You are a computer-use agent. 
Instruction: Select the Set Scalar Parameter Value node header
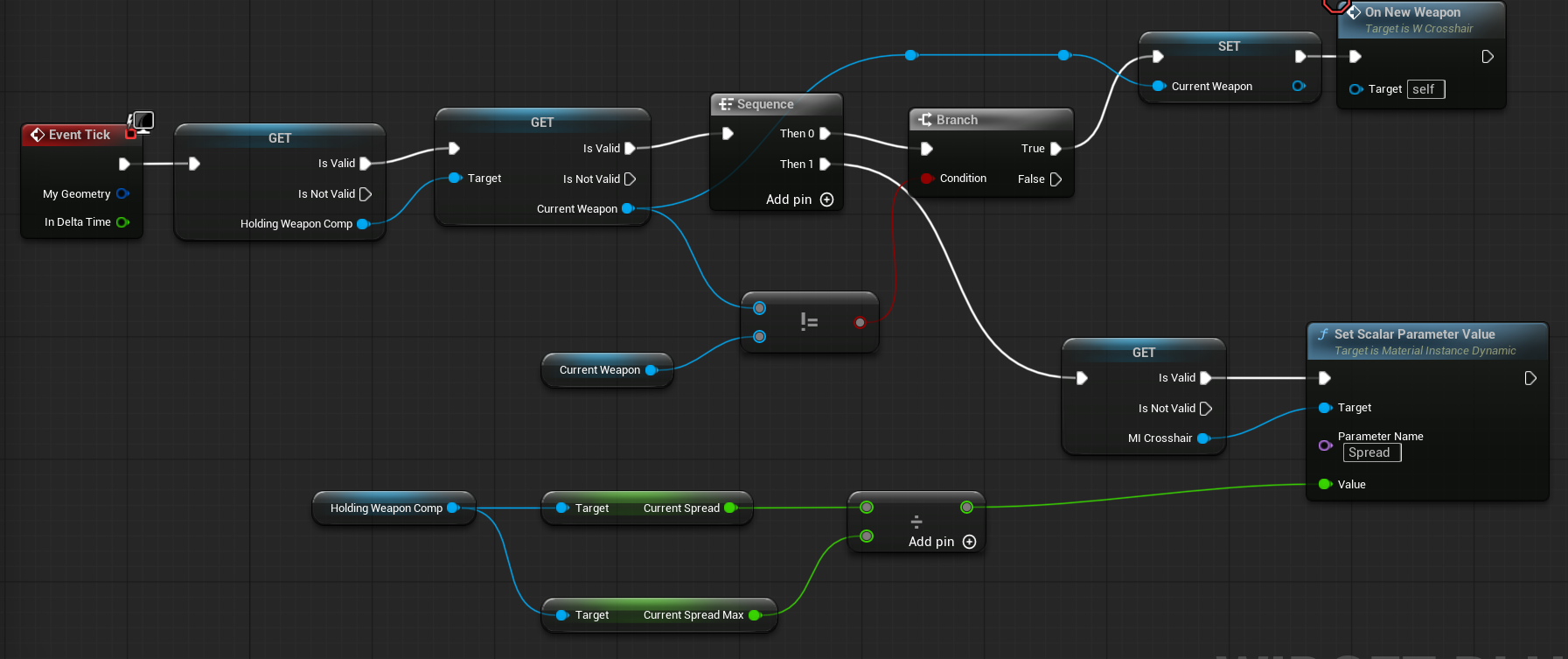[1414, 334]
